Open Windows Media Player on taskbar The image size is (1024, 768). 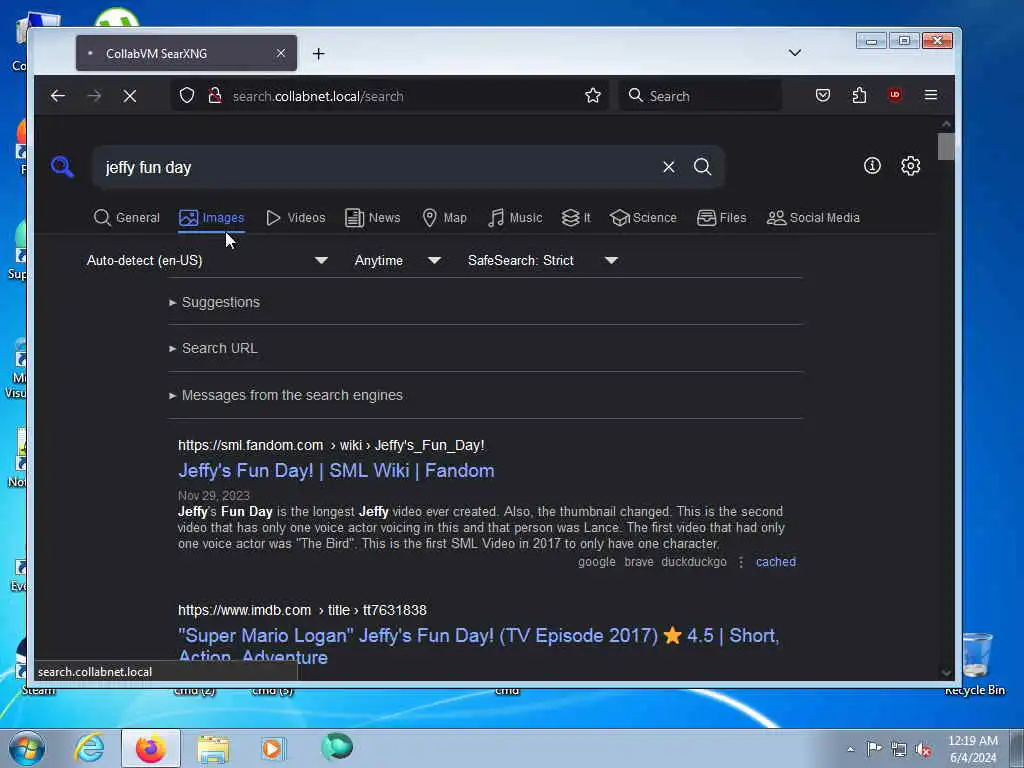click(272, 748)
